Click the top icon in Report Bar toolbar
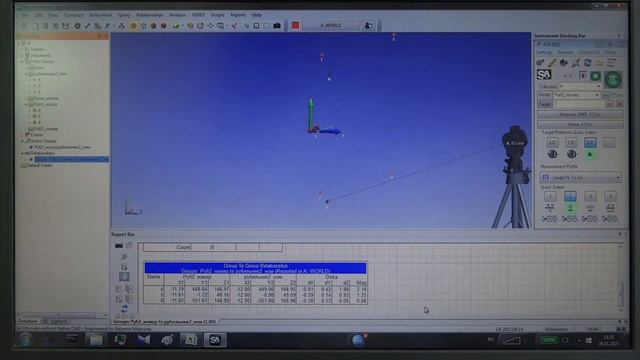The image size is (640, 360). (x=119, y=246)
